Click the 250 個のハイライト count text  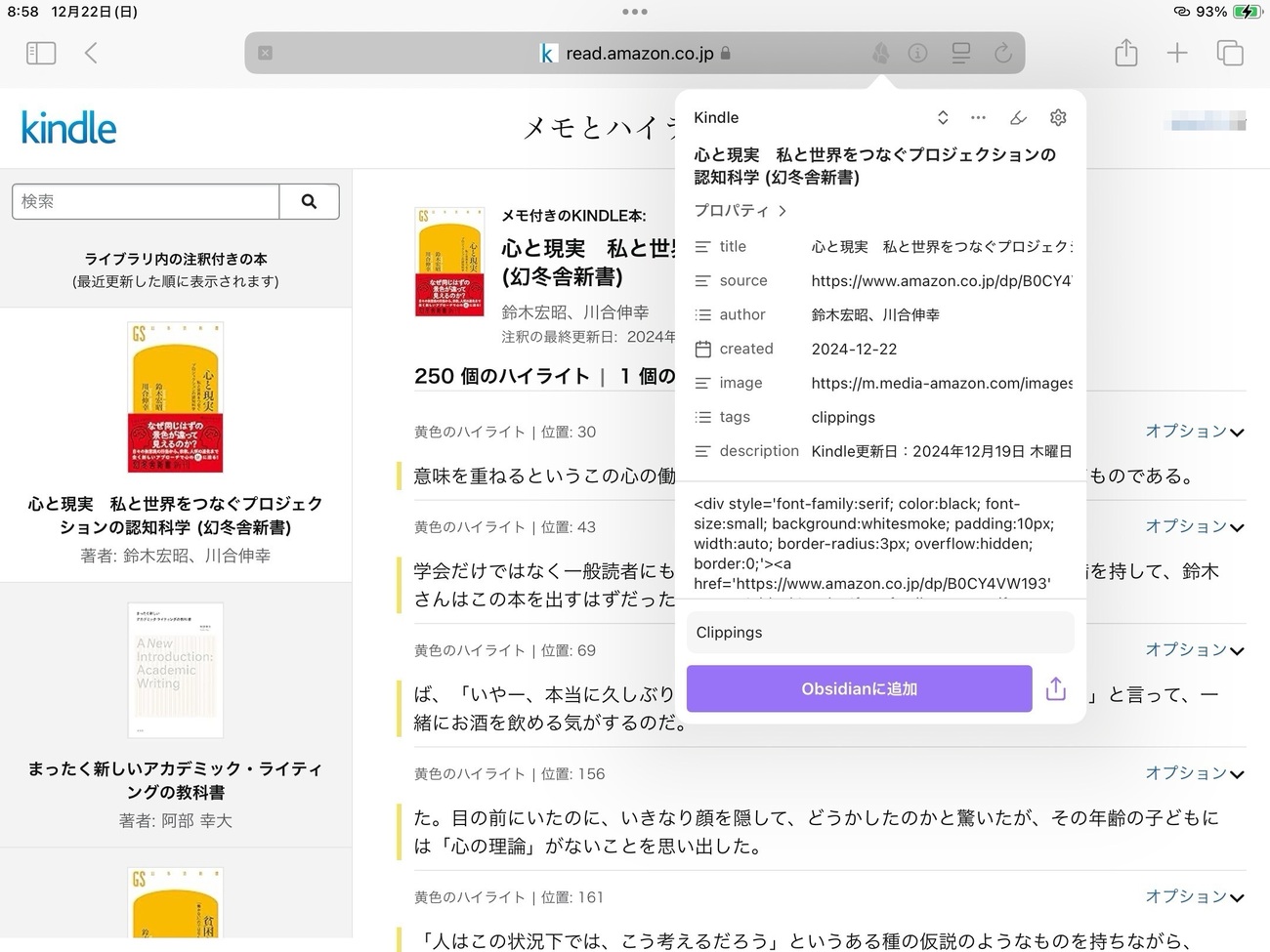[502, 376]
